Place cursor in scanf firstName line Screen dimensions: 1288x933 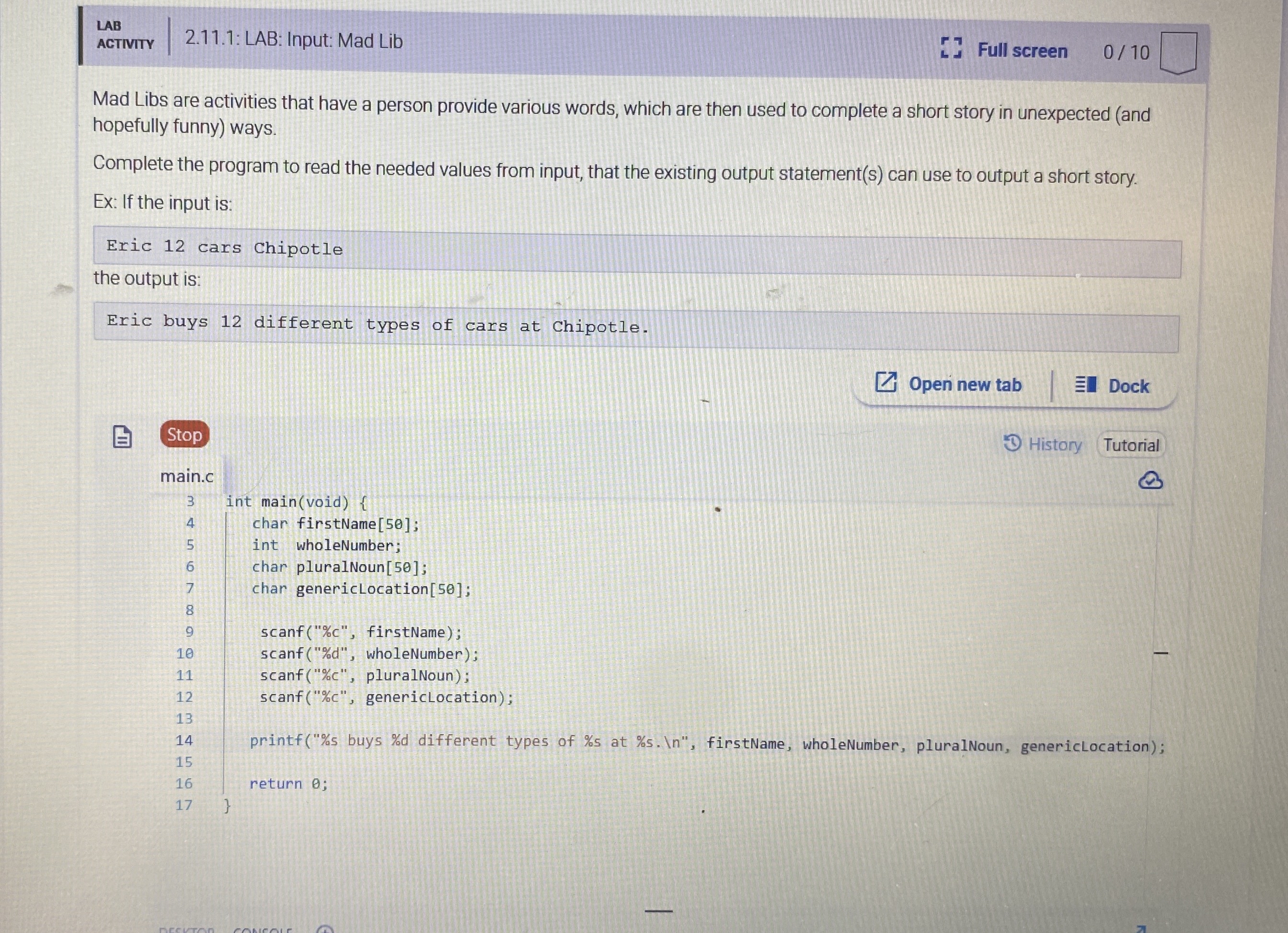pos(361,632)
